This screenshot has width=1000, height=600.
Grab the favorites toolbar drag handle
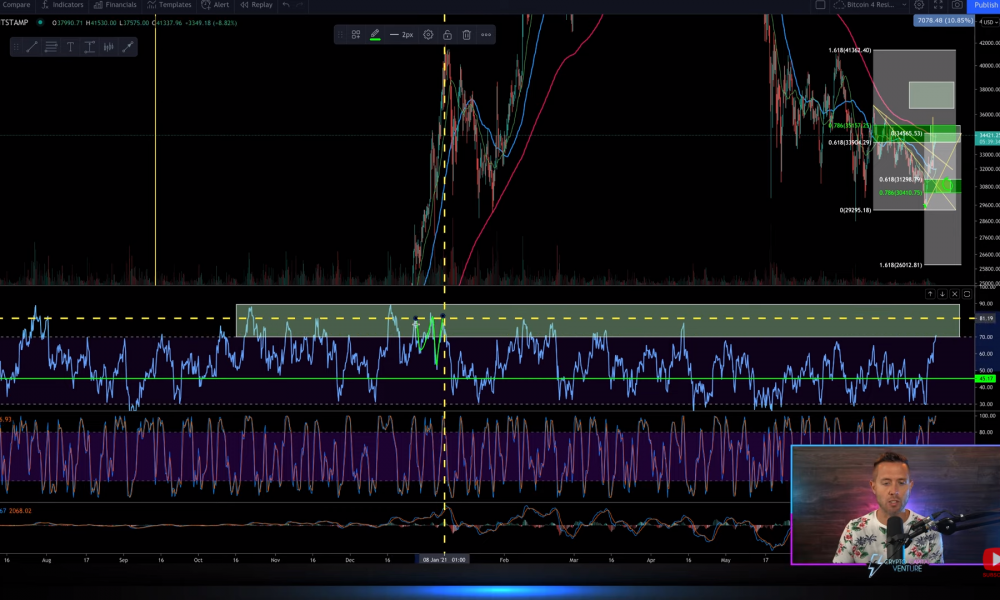16,47
